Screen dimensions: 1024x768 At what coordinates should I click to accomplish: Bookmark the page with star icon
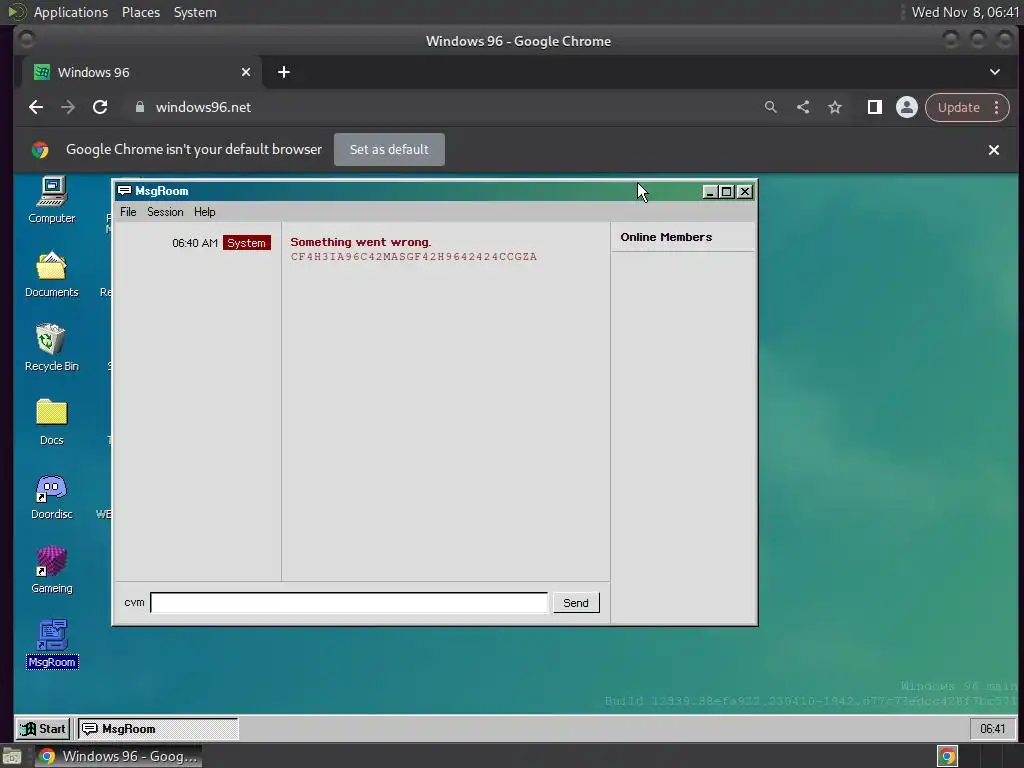(835, 107)
